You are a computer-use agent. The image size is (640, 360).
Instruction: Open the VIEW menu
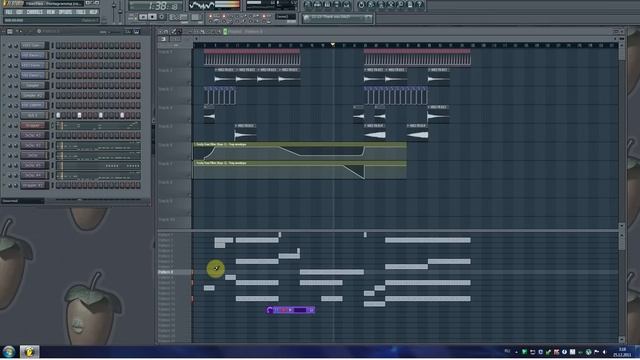51,12
